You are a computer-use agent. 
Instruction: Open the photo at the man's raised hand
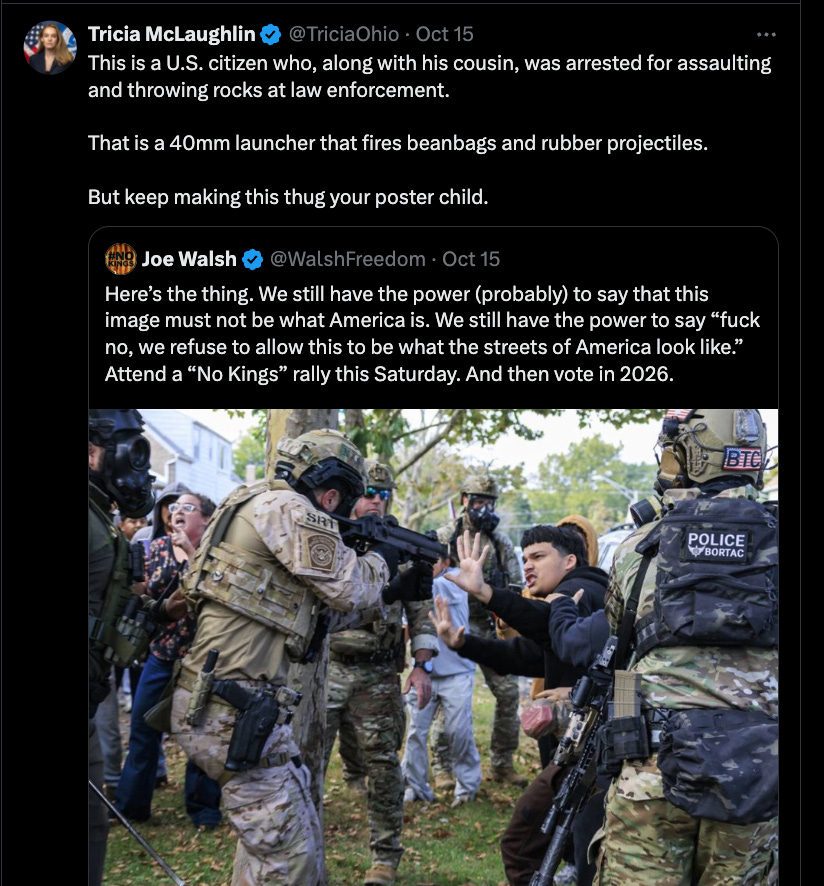469,564
